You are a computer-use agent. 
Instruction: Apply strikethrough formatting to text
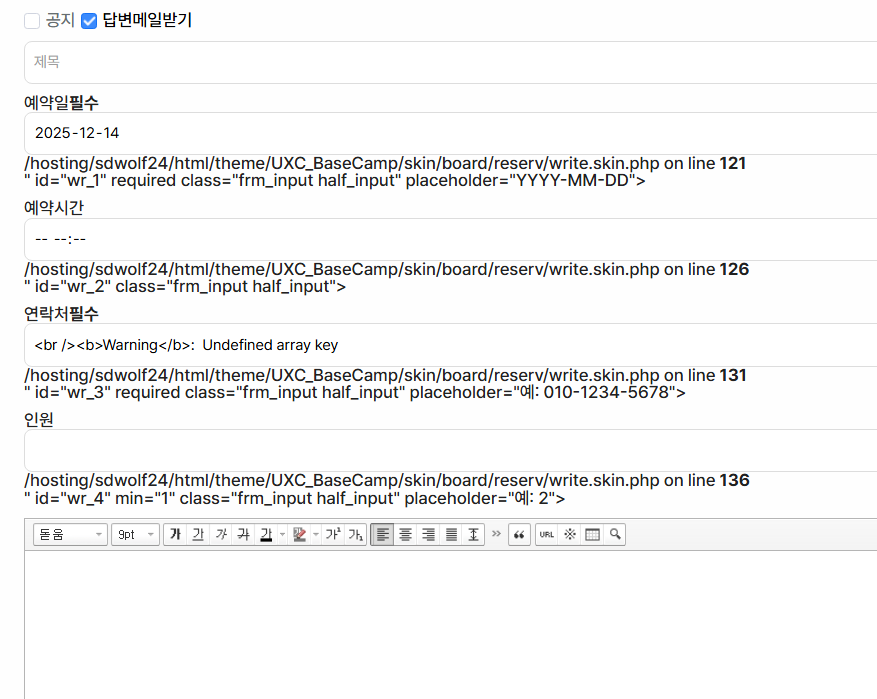242,535
